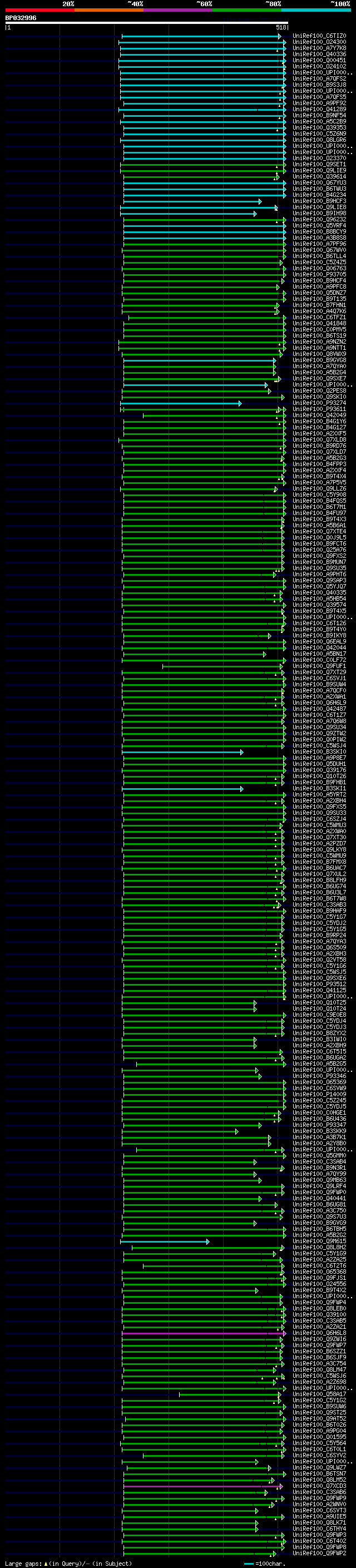Select the UniRef100_B8BCY9 label
This screenshot has height=1568, width=356.
pos(319,232)
